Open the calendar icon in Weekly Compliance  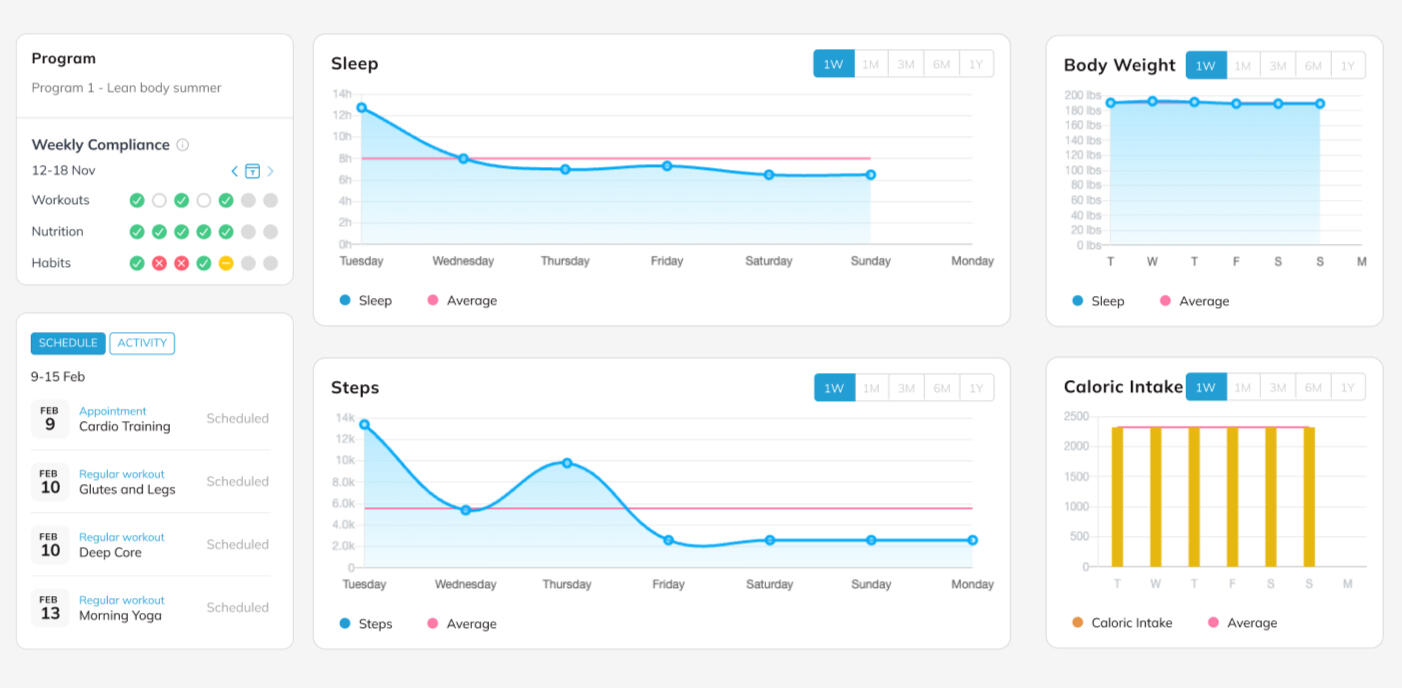(x=252, y=171)
